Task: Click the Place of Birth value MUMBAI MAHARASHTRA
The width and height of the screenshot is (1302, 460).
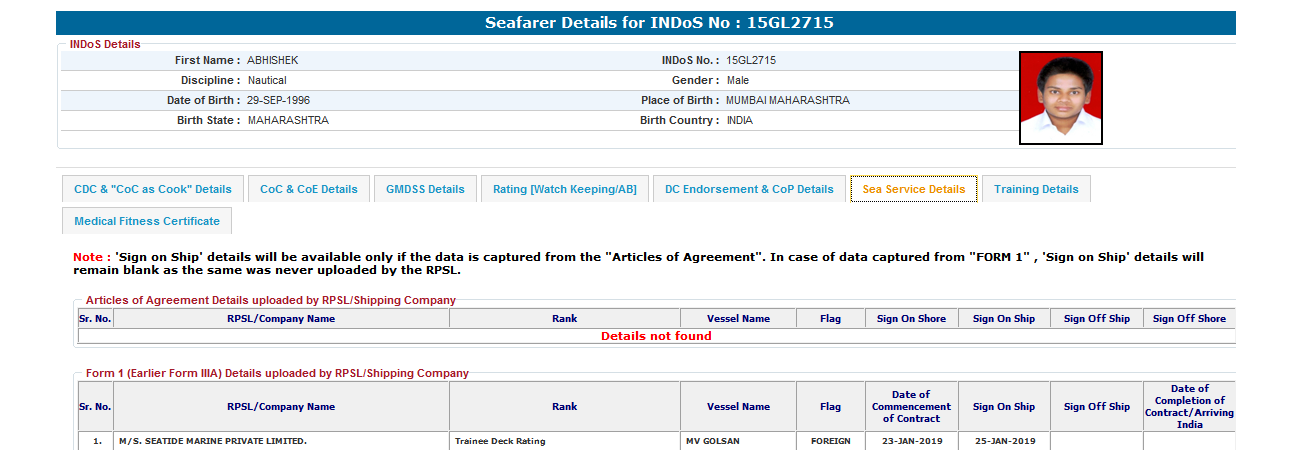Action: click(x=787, y=100)
